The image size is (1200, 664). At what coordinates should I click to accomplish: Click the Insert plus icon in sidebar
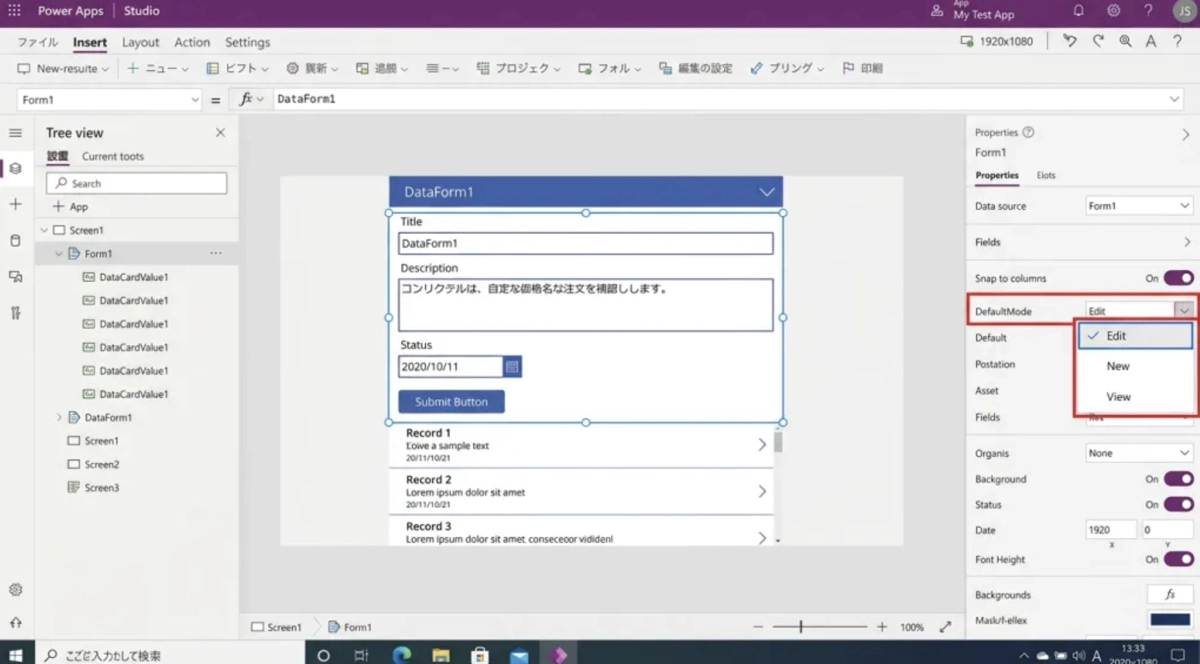pos(15,204)
